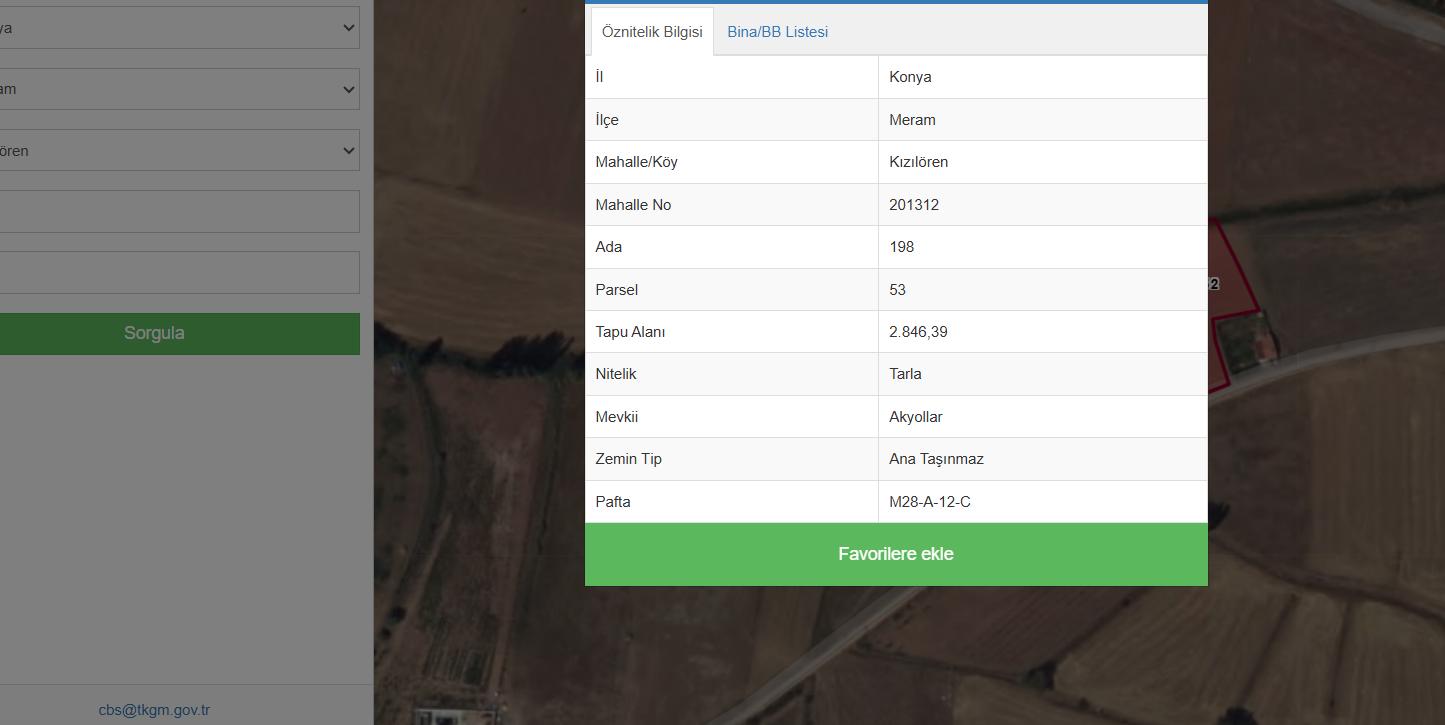Switch to the Bina/BB Listesi tab
The height and width of the screenshot is (725, 1445).
point(777,32)
